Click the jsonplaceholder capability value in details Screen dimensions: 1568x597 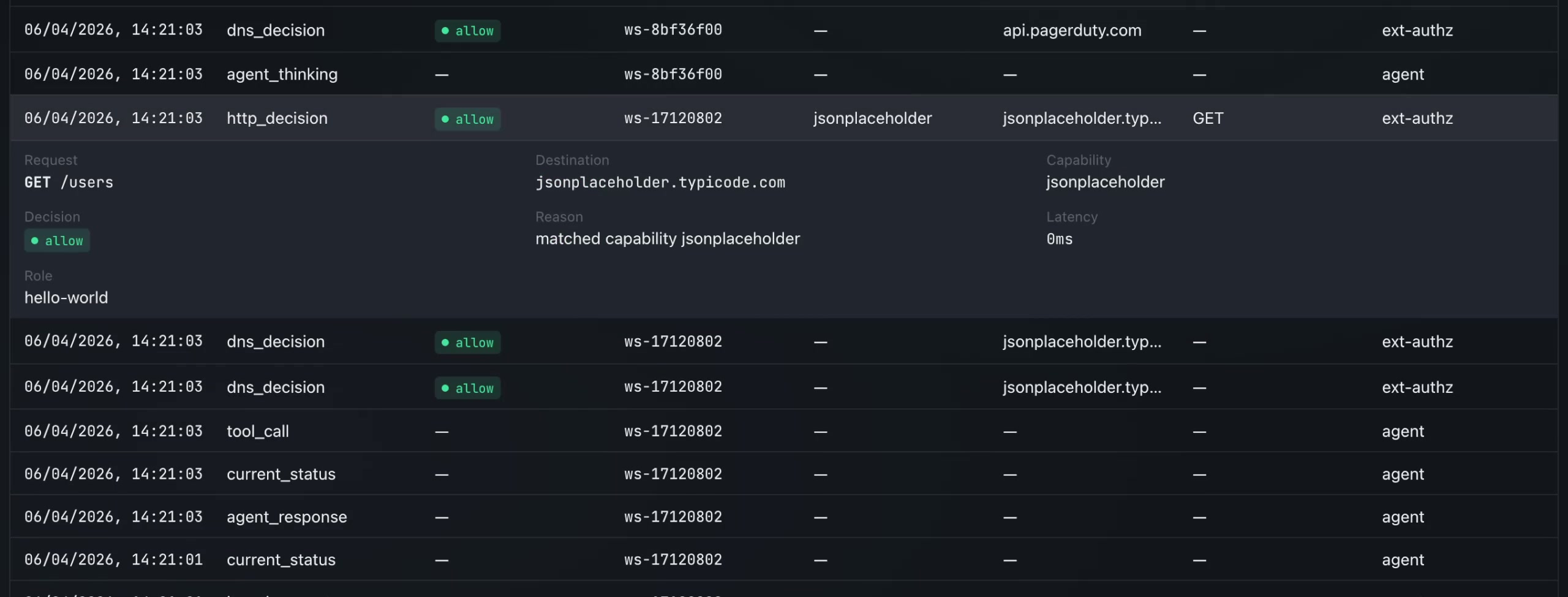(1104, 182)
